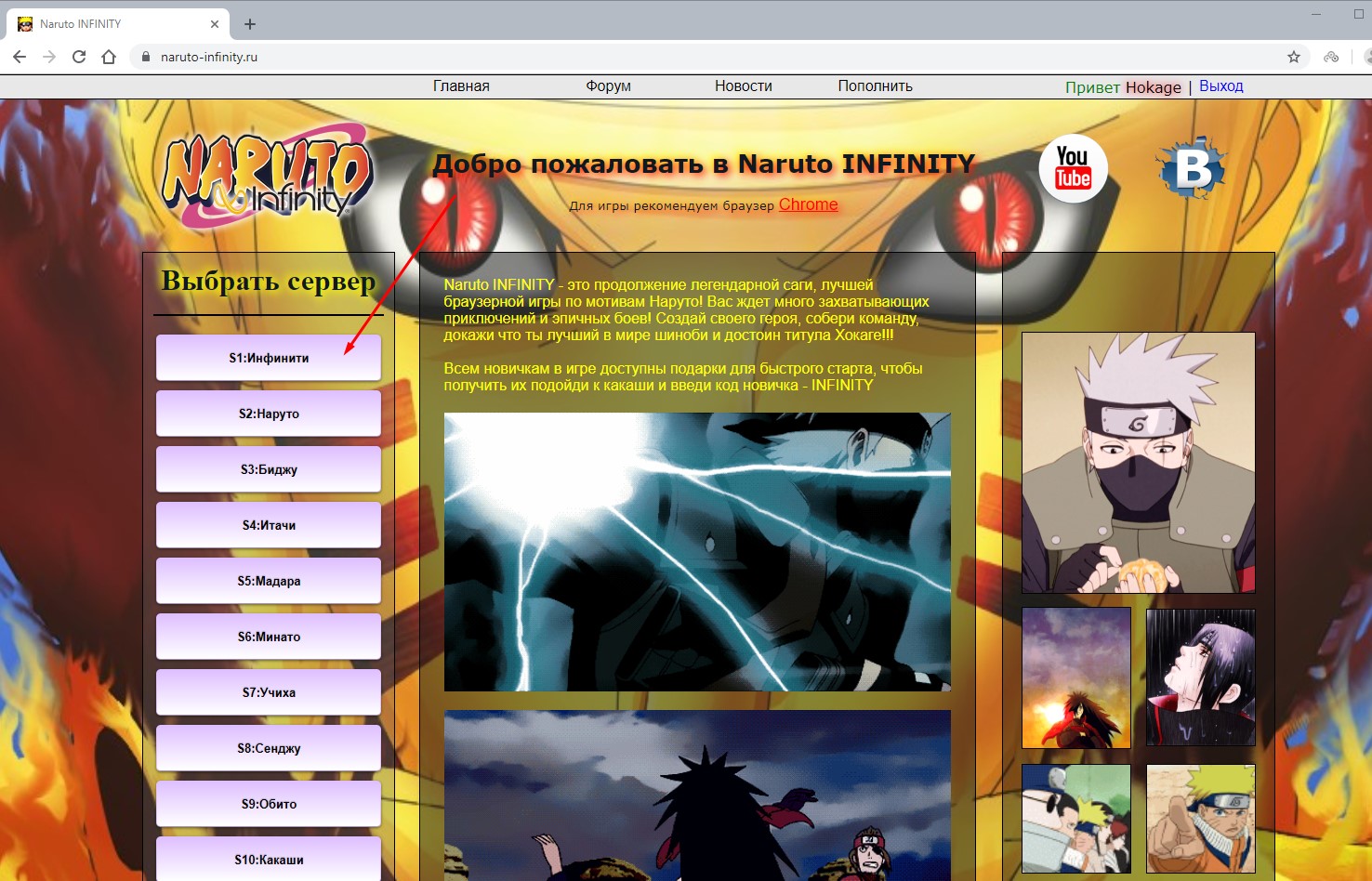The height and width of the screenshot is (881, 1372).
Task: Click the browser forward arrow
Action: click(x=49, y=57)
